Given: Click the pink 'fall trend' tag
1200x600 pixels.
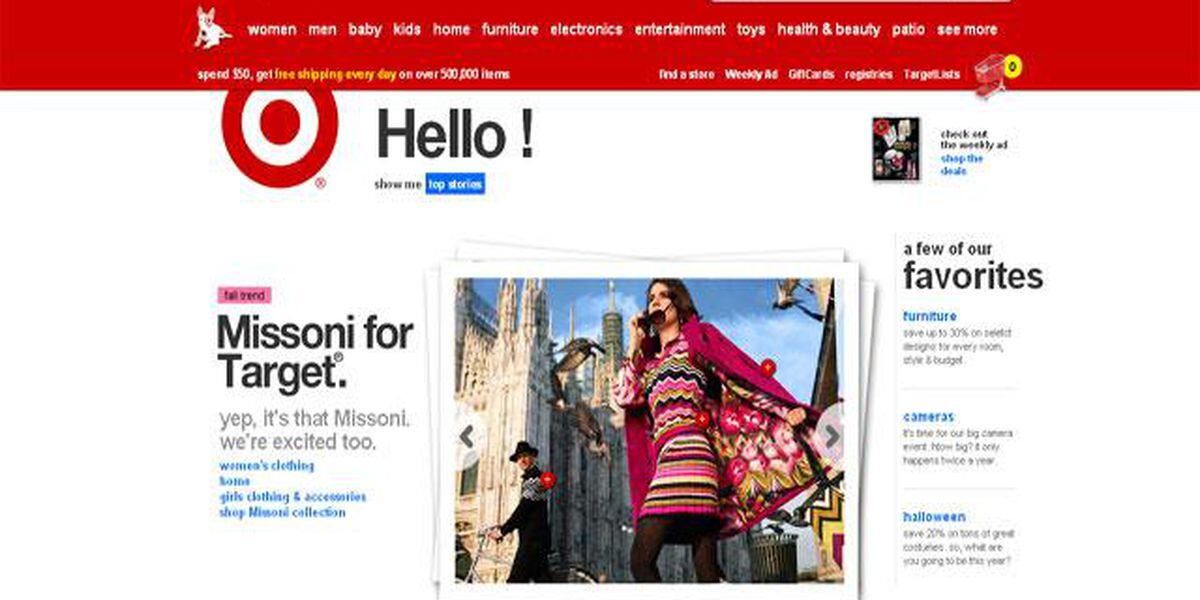Looking at the screenshot, I should point(244,296).
